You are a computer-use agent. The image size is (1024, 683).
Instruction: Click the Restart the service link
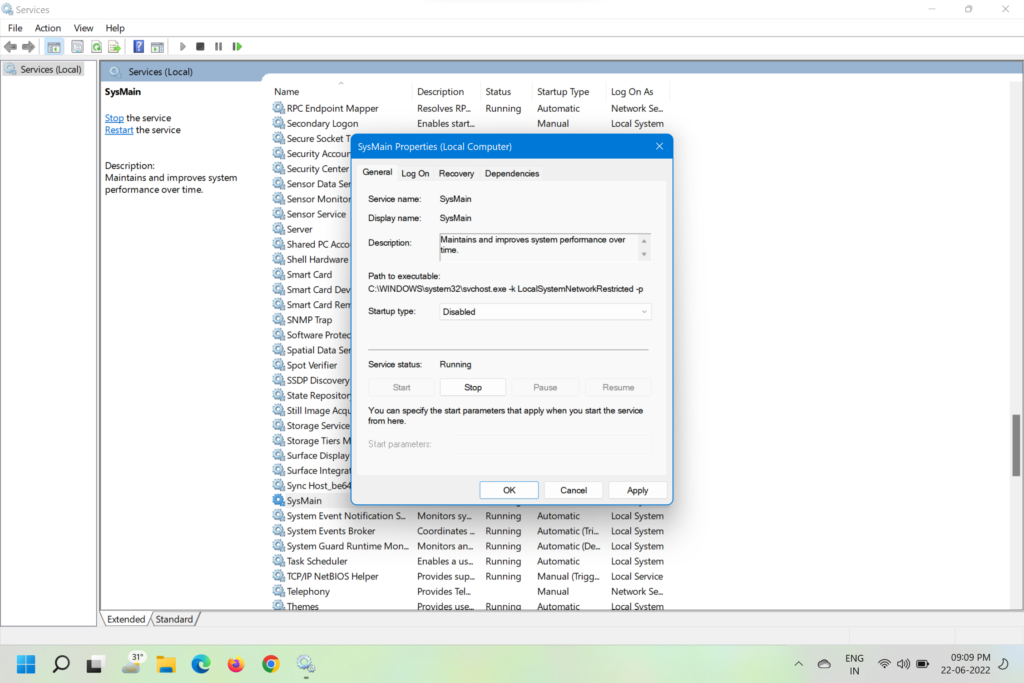pyautogui.click(x=119, y=130)
